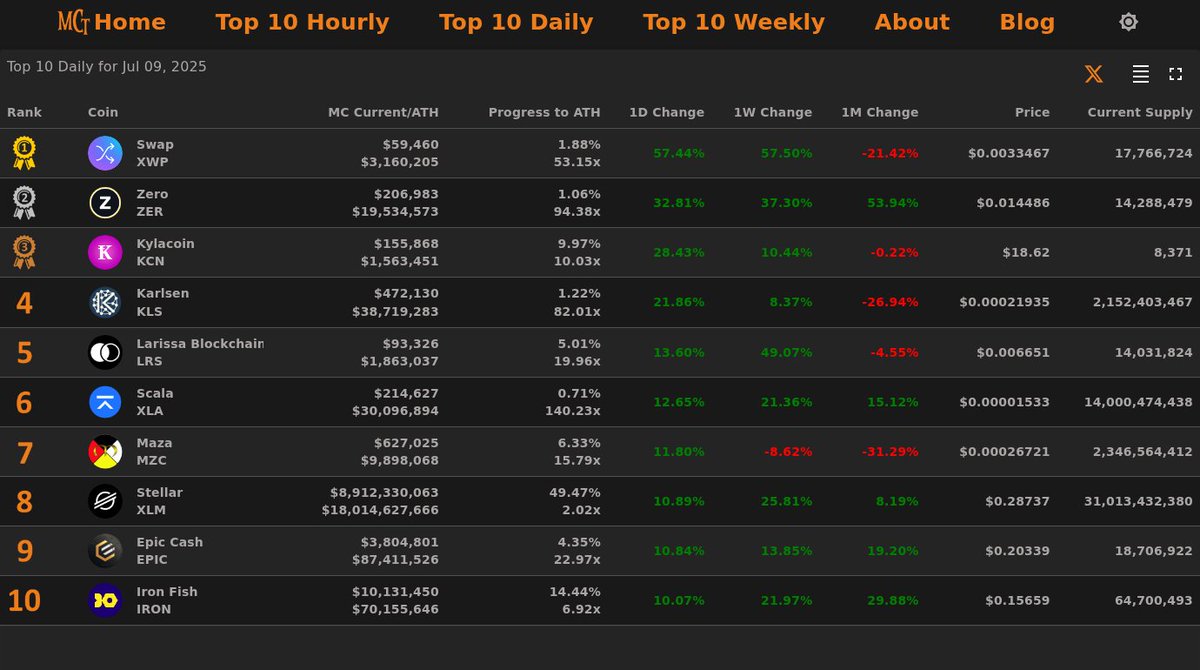Screen dimensions: 1200x670
Task: Click the 1D Change column header
Action: (666, 112)
